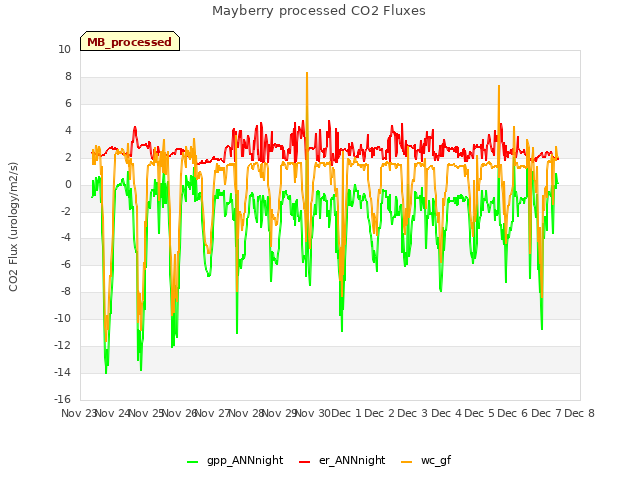Click the y-axis value -12

click(x=62, y=345)
